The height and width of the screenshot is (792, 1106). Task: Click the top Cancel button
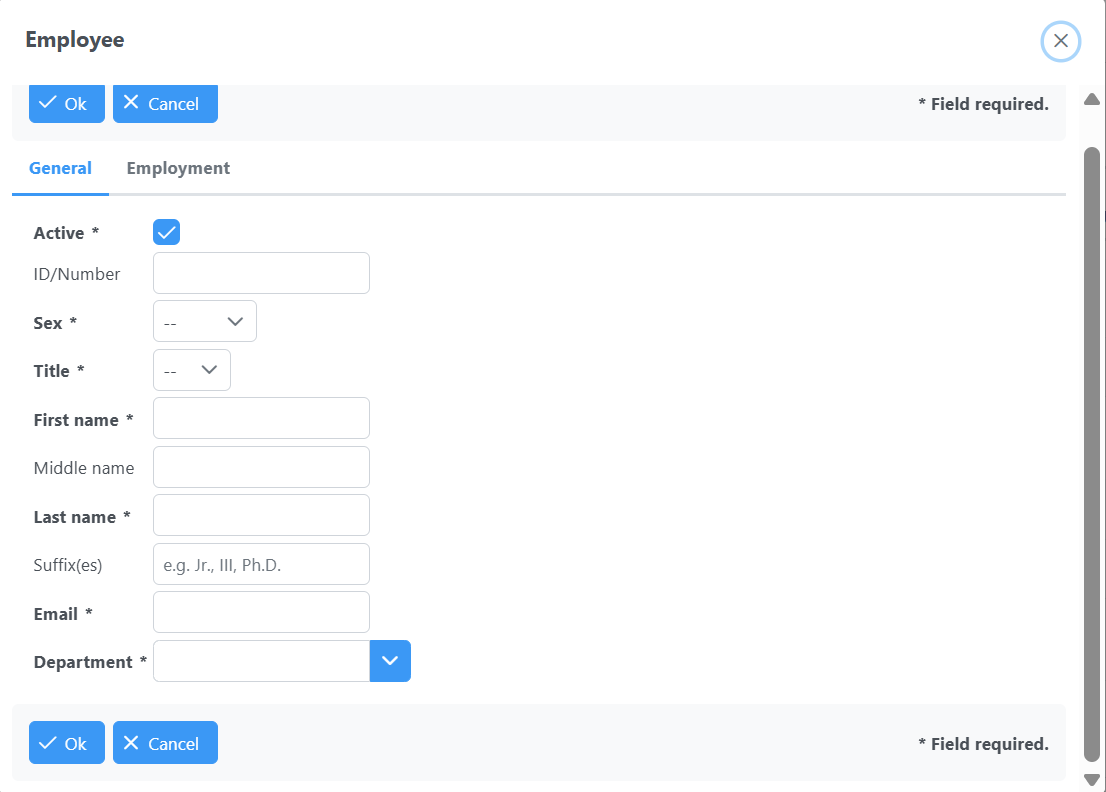point(165,104)
